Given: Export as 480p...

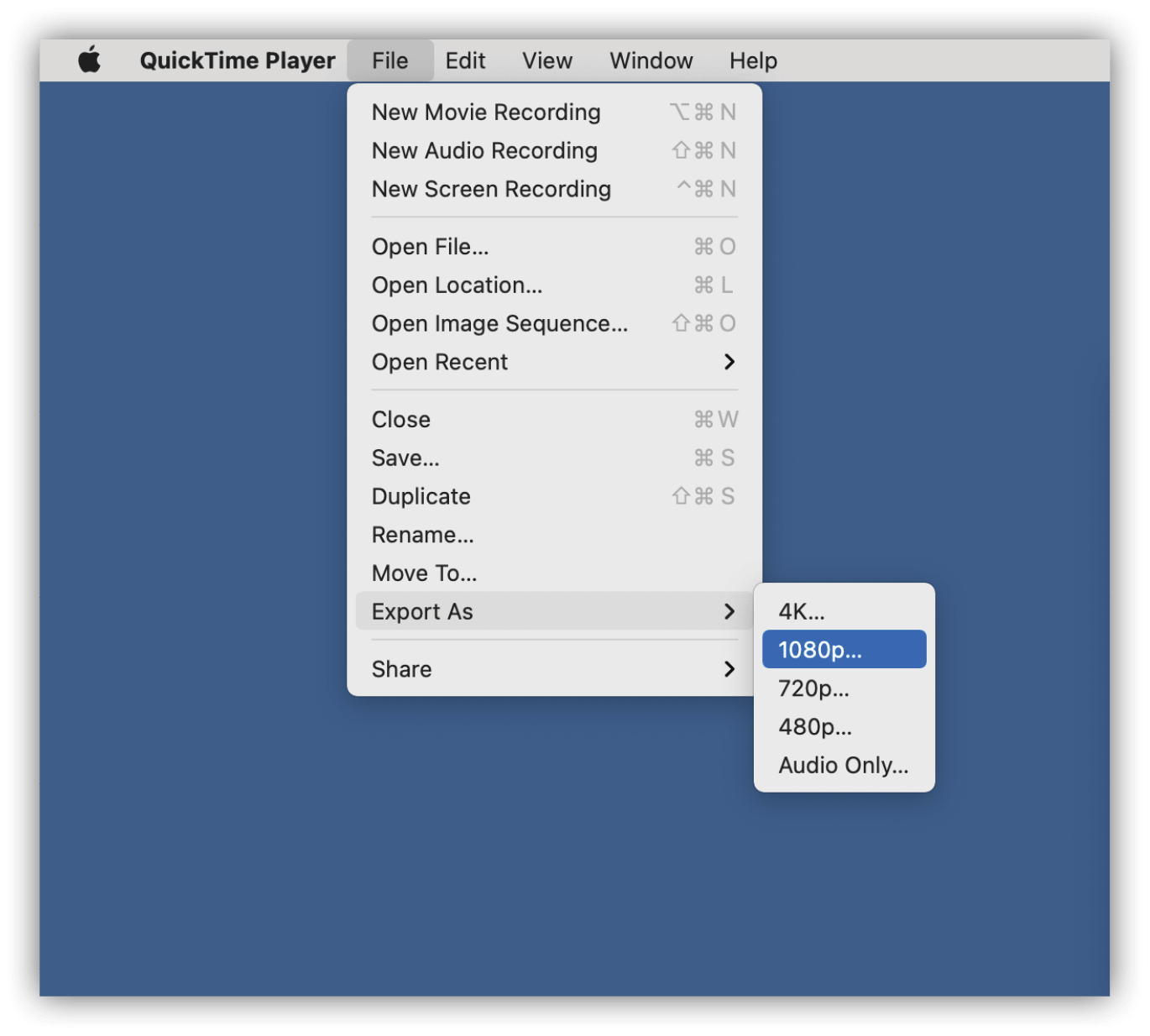Looking at the screenshot, I should click(844, 727).
